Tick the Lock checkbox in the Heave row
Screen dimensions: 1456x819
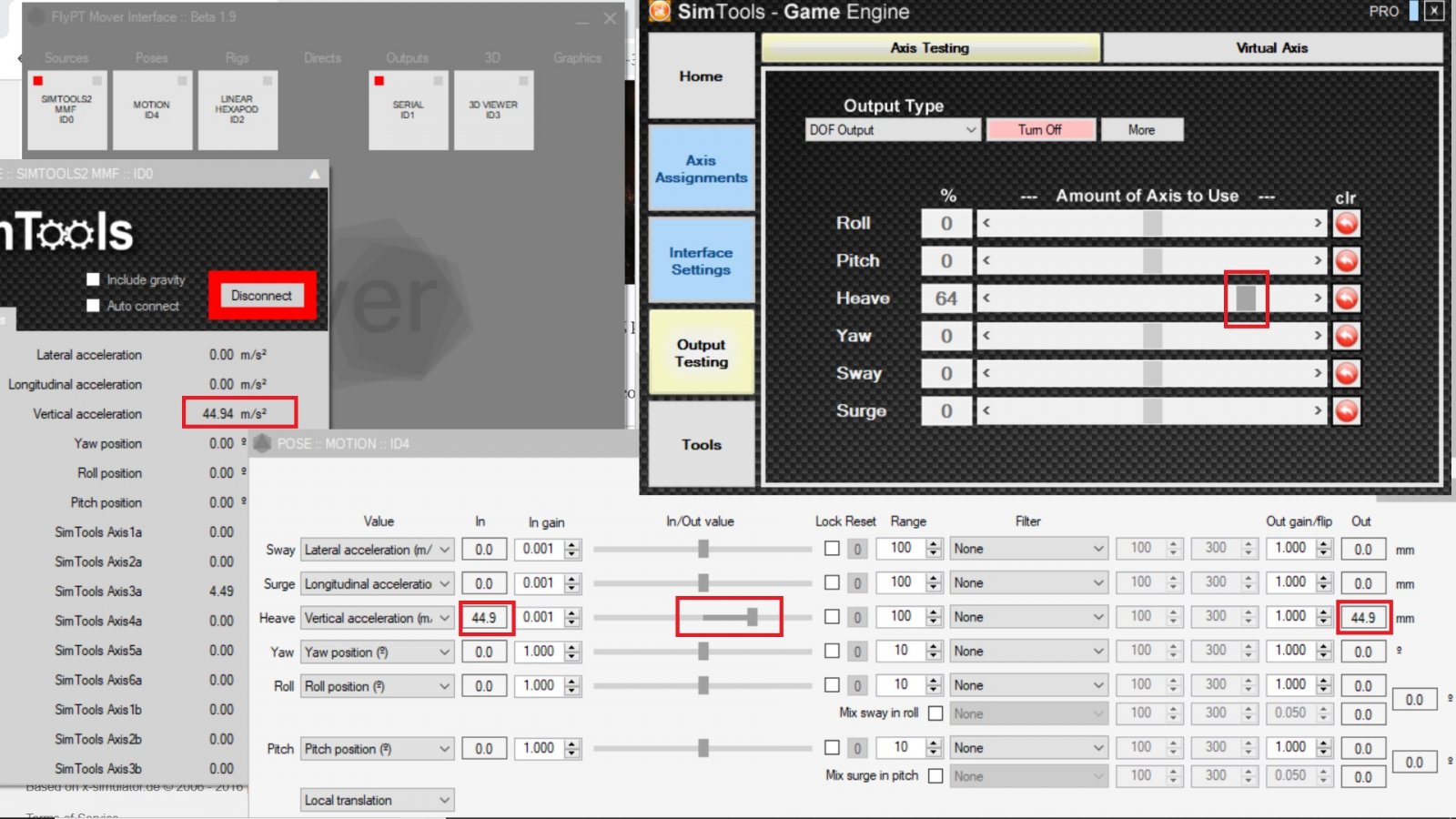(x=832, y=617)
